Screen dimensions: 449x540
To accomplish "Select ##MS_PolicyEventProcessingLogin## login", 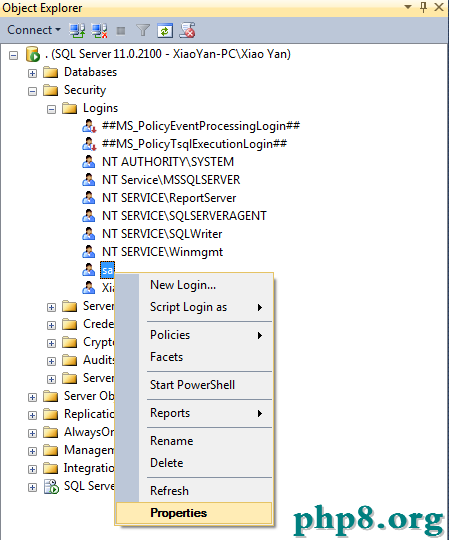I will 201,126.
